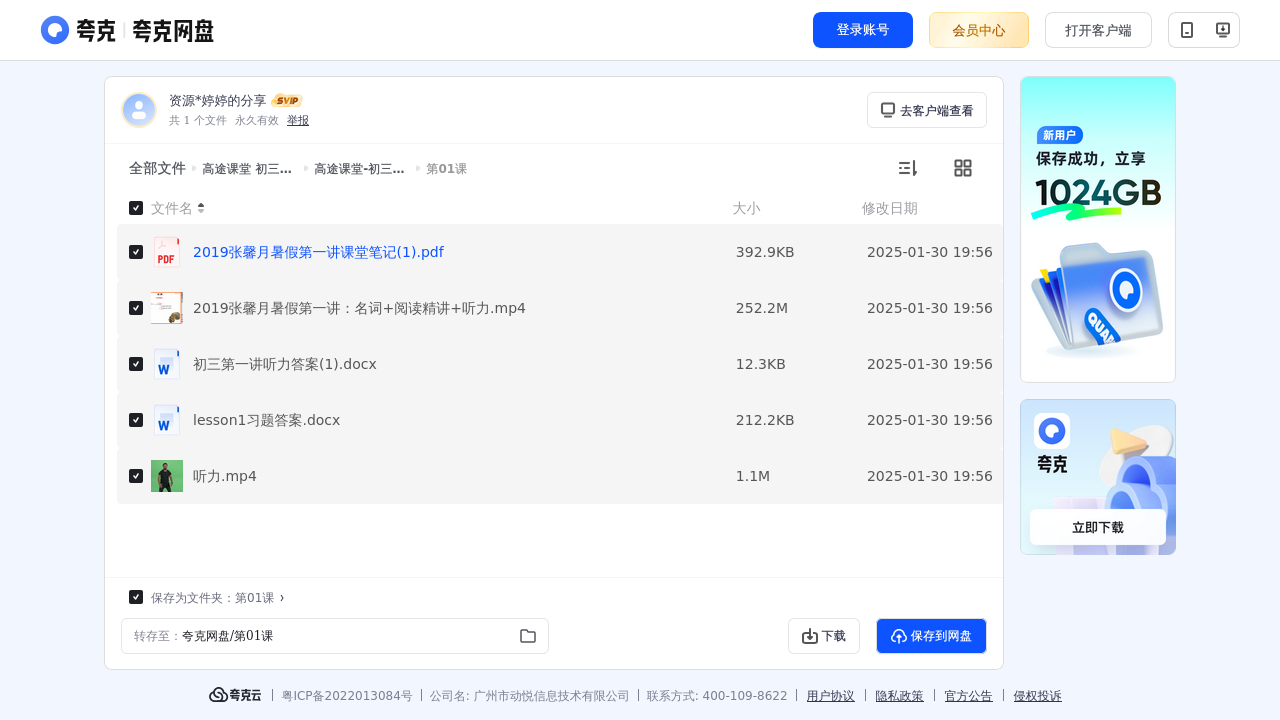Click the video thumbnail of 听力.mp4
Screen dimensions: 1280x720
[167, 476]
